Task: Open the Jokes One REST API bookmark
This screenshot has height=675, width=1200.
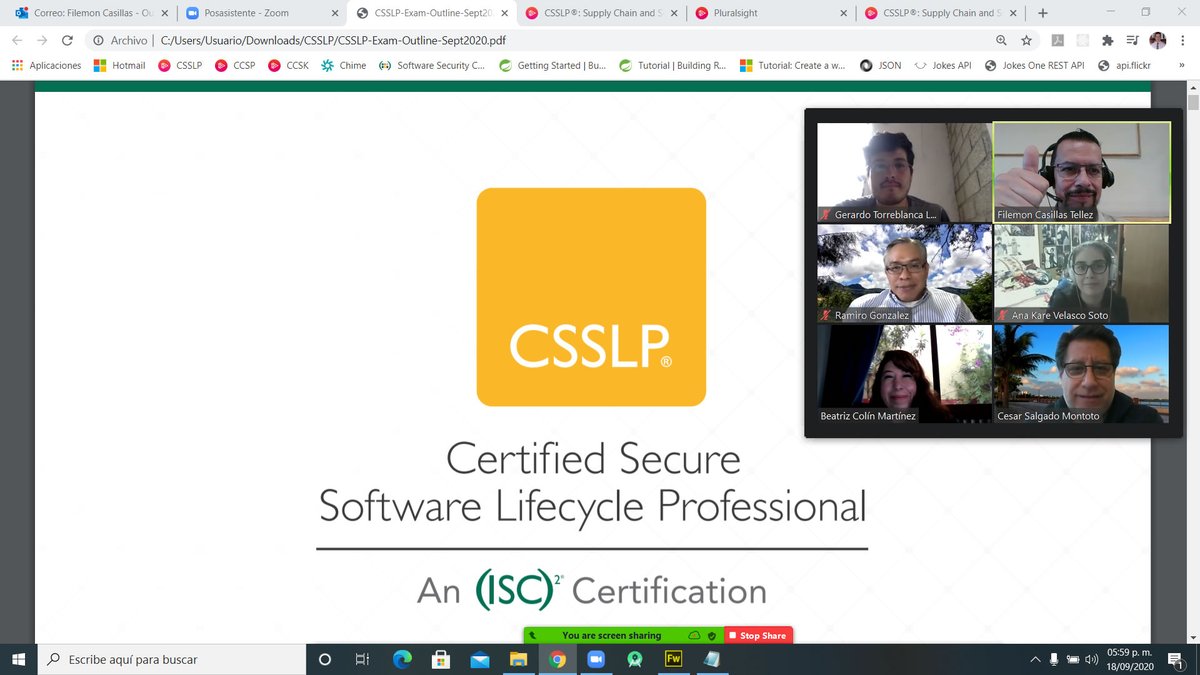Action: pyautogui.click(x=1034, y=65)
